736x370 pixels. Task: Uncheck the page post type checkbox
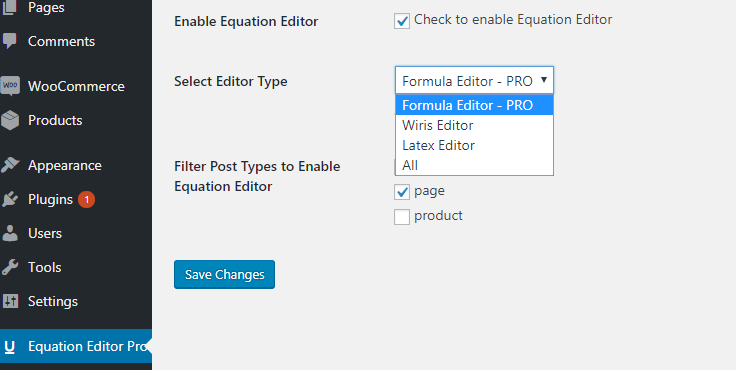pos(402,192)
